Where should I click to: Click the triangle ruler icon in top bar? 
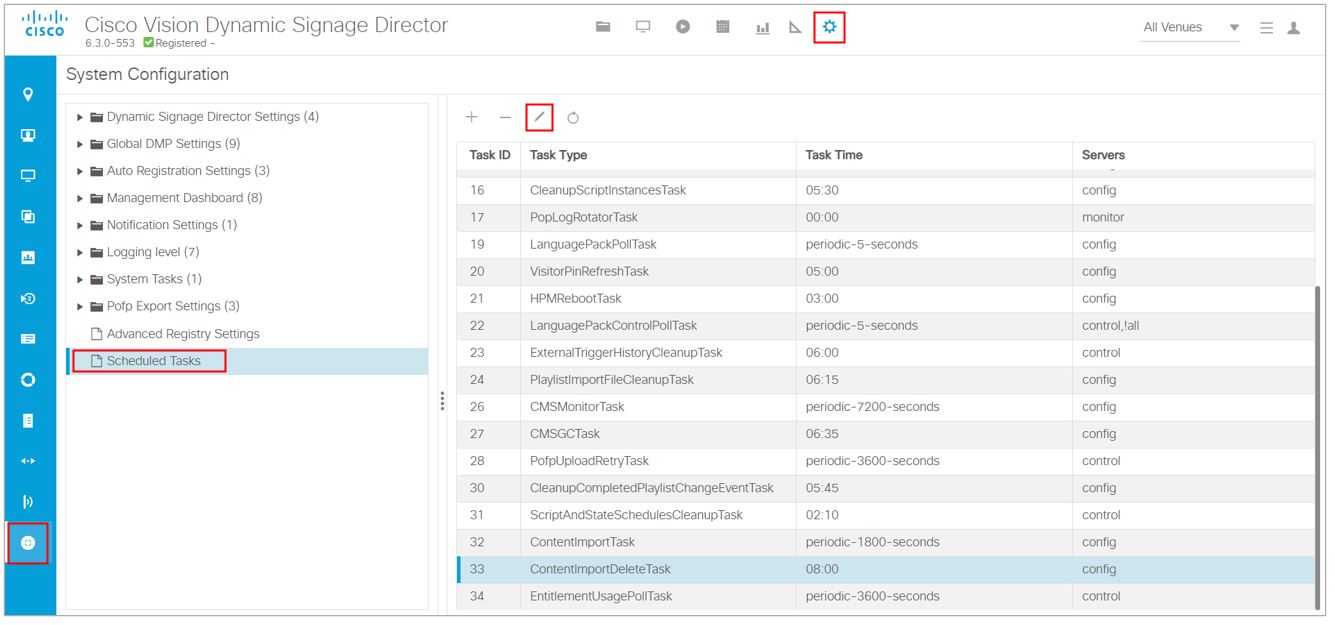(x=796, y=28)
